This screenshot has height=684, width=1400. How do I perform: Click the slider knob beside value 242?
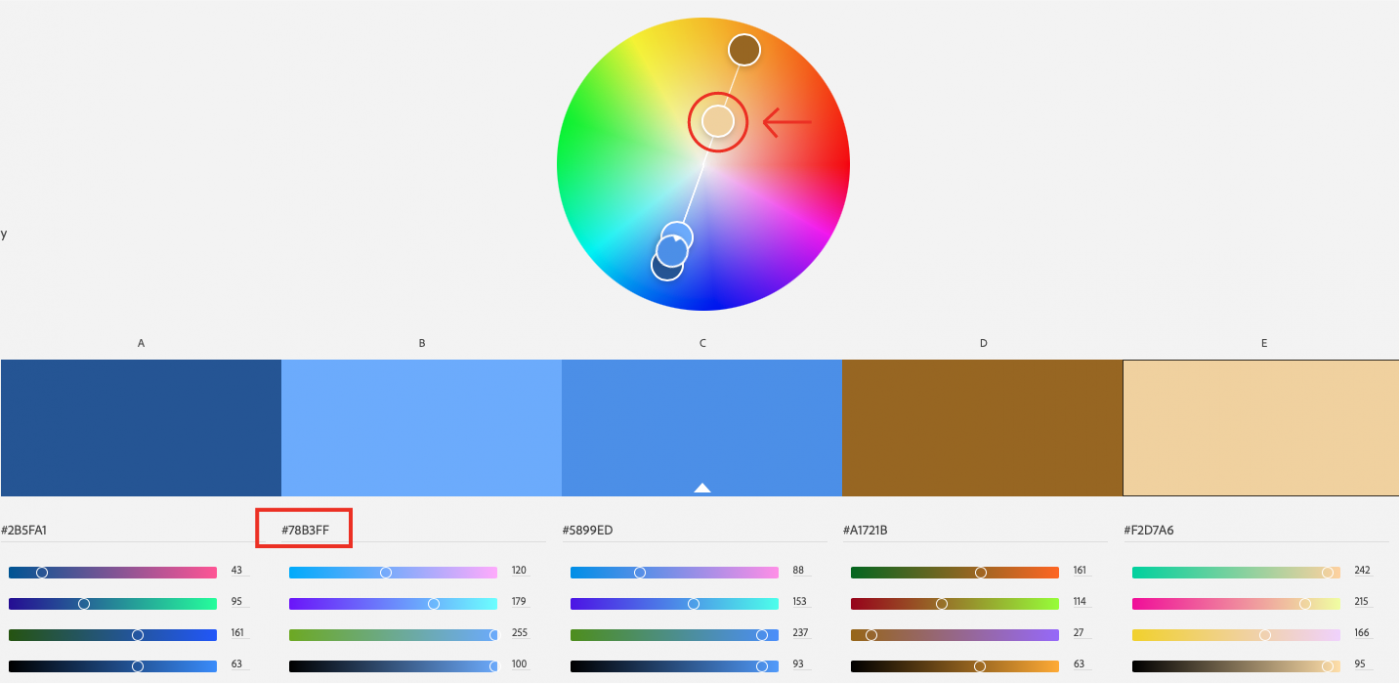coord(1327,573)
